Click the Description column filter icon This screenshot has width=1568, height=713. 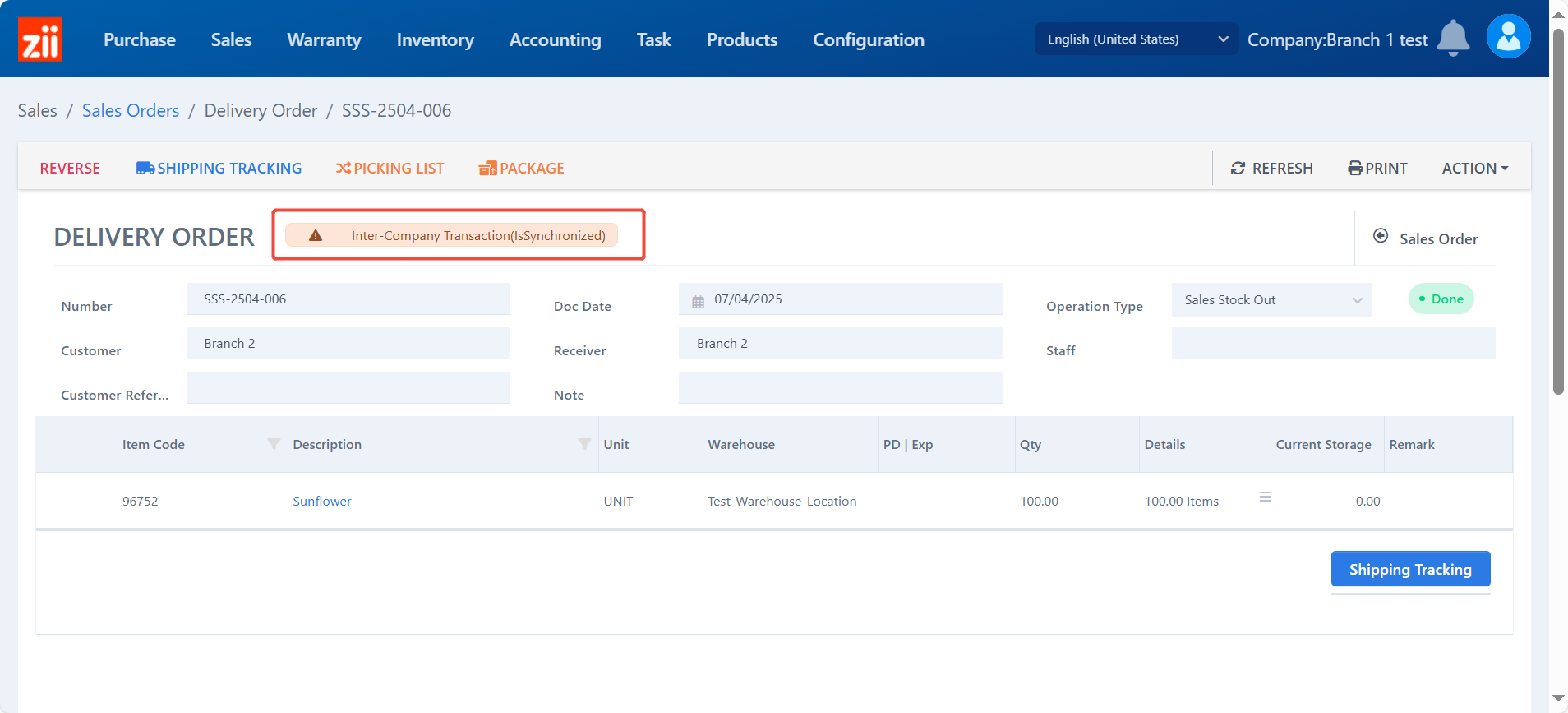click(x=584, y=444)
